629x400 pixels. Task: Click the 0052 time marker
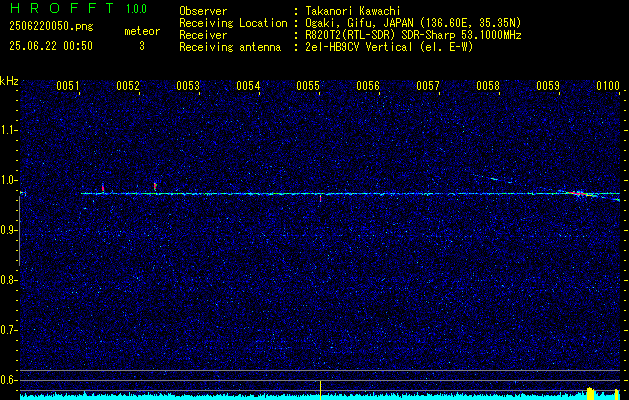pyautogui.click(x=127, y=85)
